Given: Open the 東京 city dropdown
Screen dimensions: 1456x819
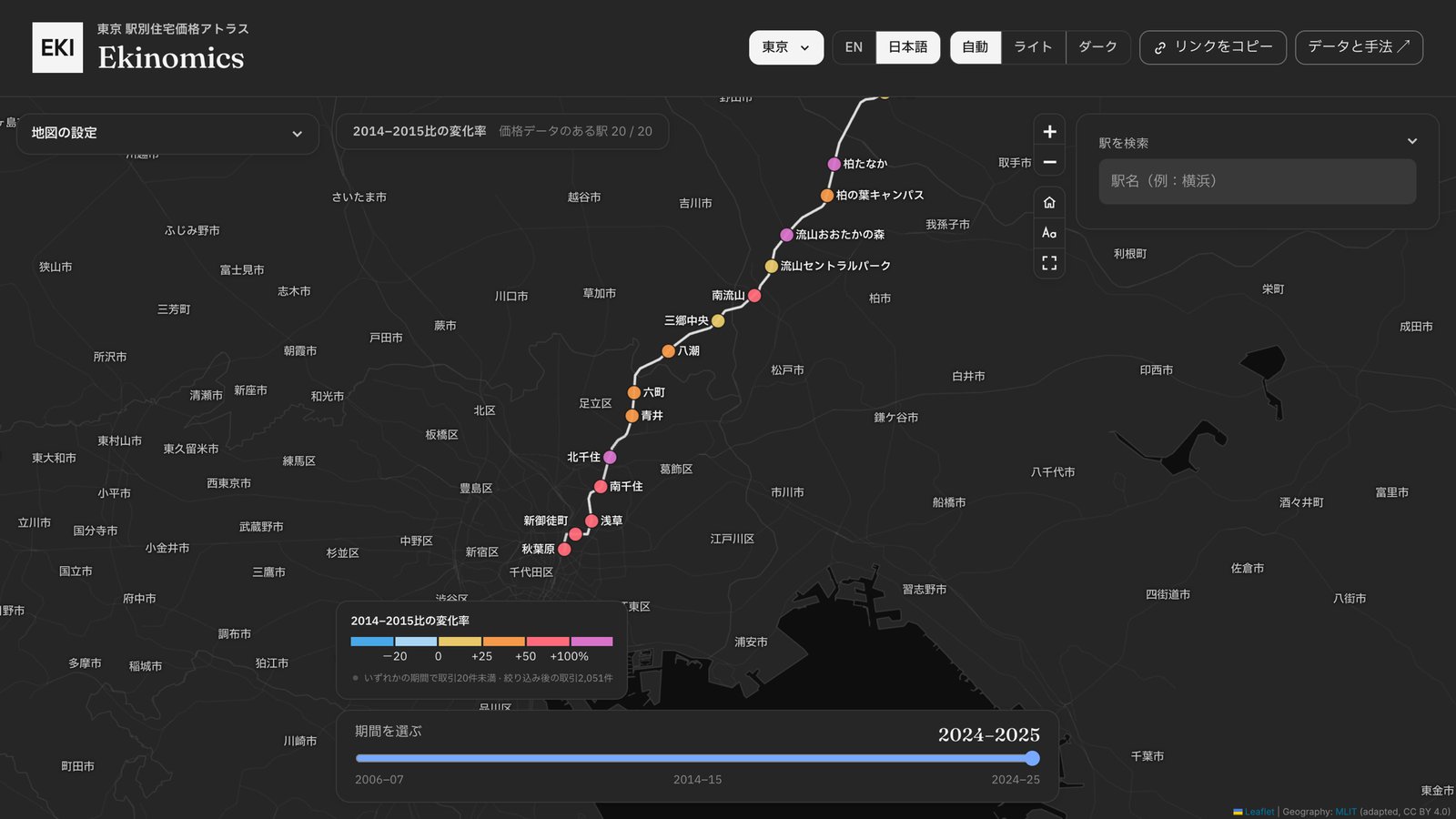Looking at the screenshot, I should coord(786,47).
